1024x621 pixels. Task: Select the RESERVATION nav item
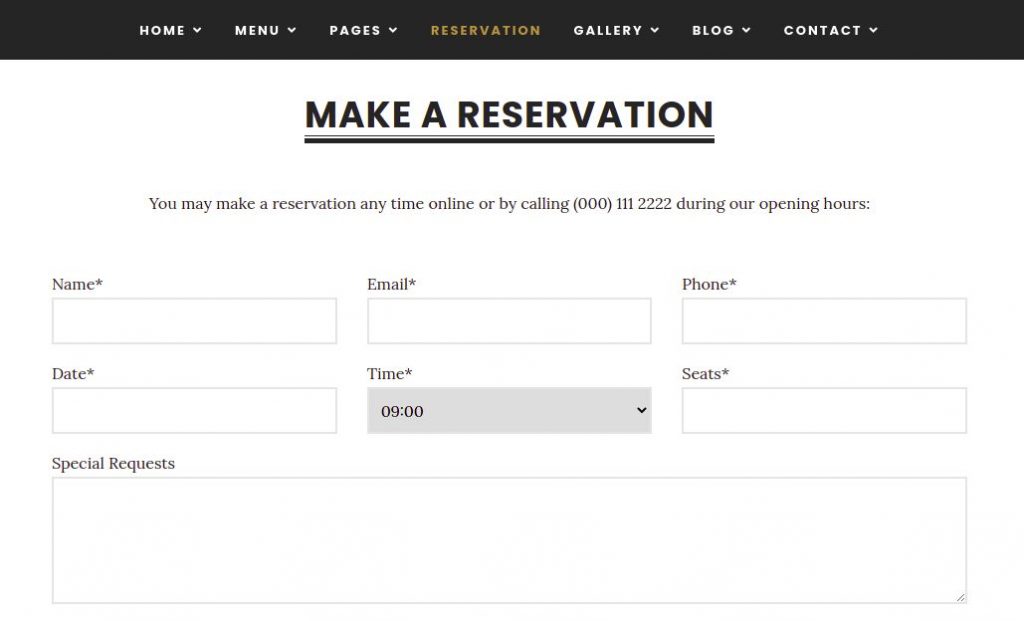[x=485, y=30]
